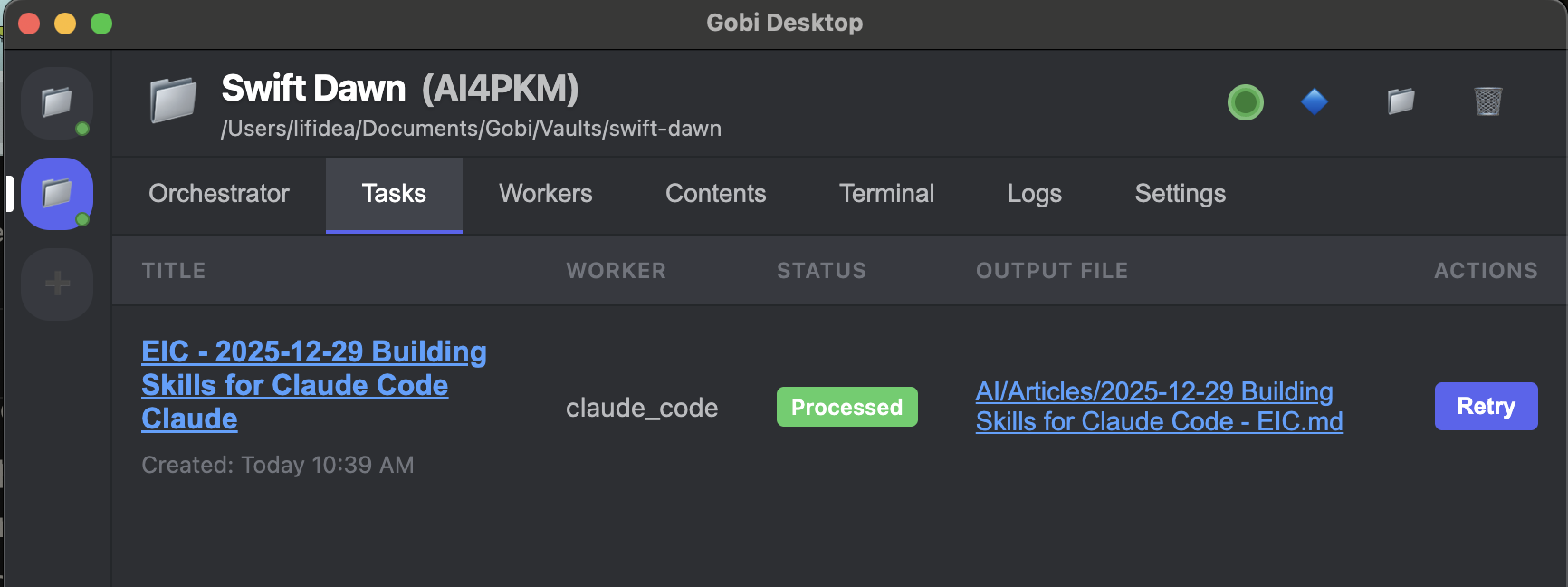
Task: Click the folder icon beside Swift Dawn title
Action: (173, 101)
